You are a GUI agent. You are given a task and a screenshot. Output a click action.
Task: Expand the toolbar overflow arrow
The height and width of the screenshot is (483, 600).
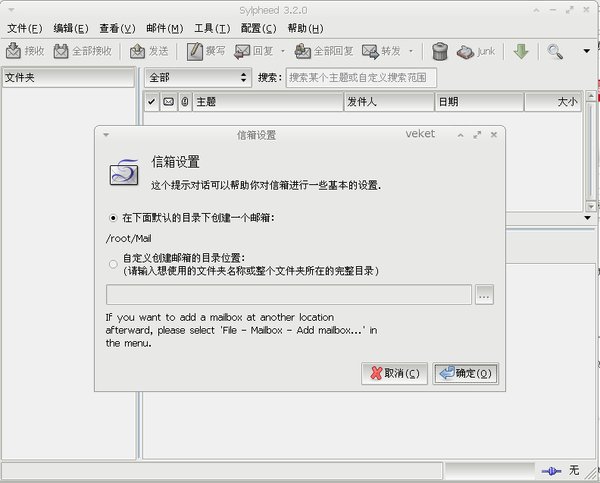tap(587, 51)
